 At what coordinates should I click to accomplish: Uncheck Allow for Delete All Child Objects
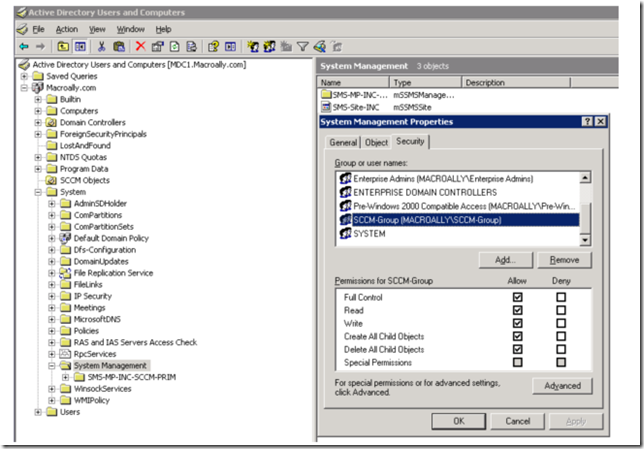[x=516, y=349]
